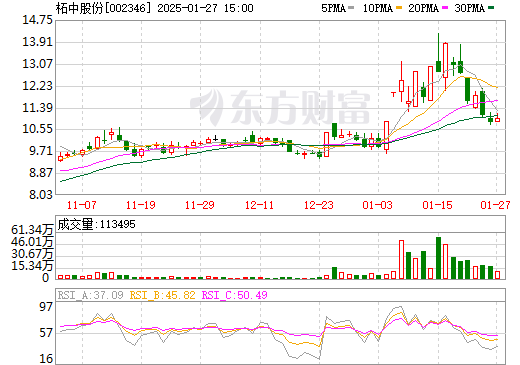The image size is (520, 365).
Task: Click the 20PMA legend label
Action: pyautogui.click(x=423, y=8)
